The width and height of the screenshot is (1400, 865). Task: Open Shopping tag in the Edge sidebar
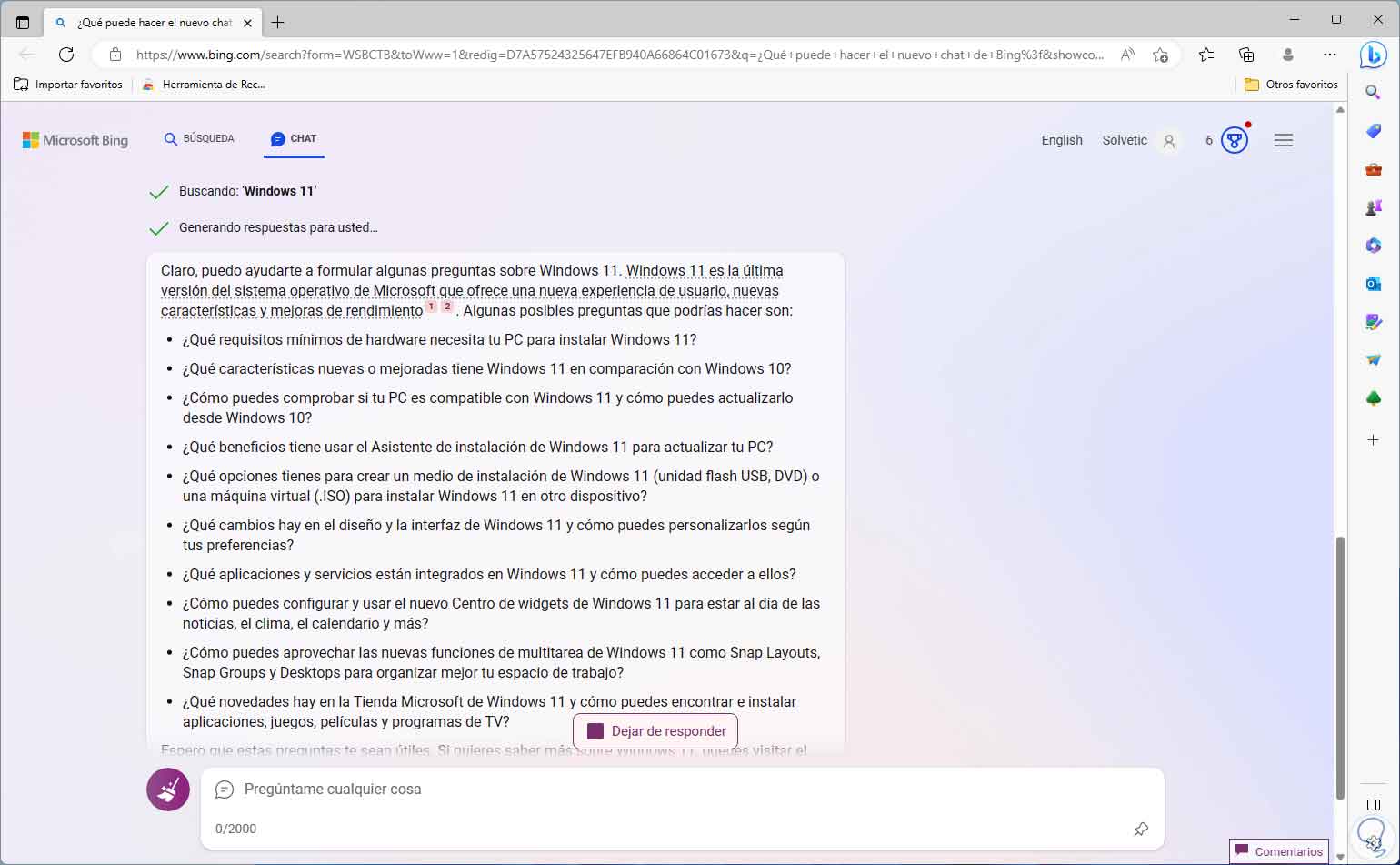(x=1373, y=131)
